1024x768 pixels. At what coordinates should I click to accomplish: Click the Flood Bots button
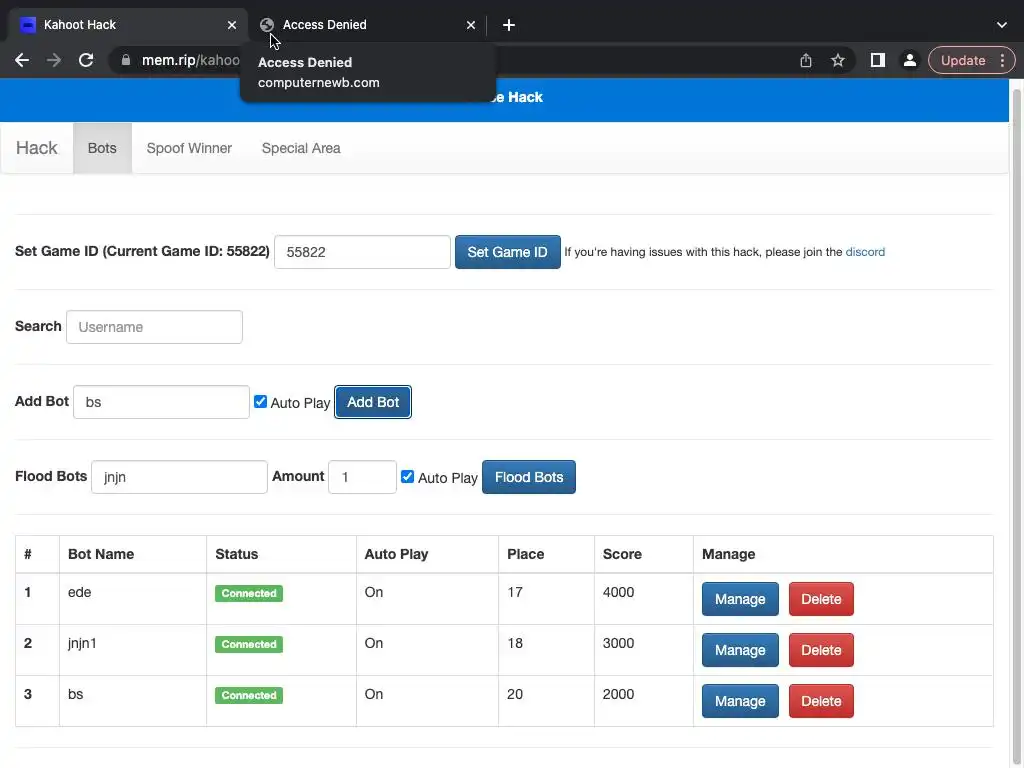tap(528, 477)
